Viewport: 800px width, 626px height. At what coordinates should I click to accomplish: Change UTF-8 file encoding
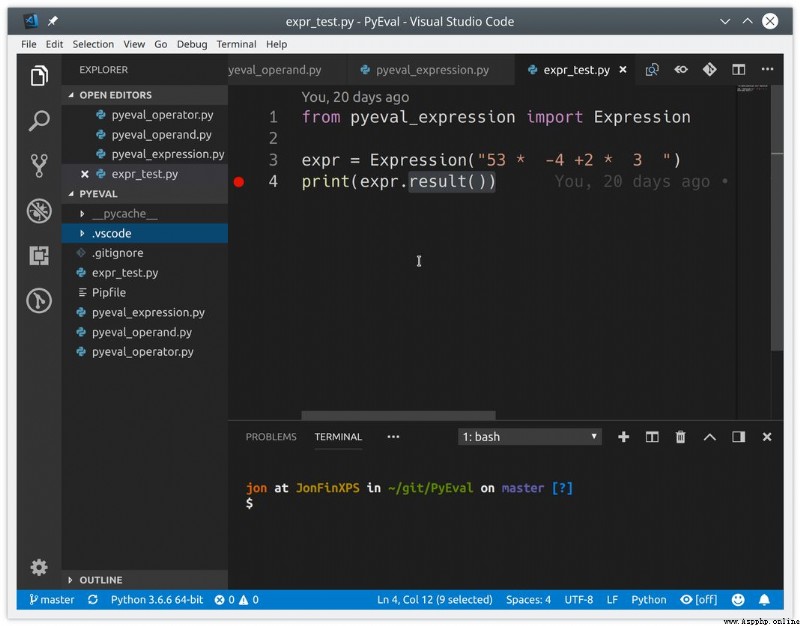(579, 599)
